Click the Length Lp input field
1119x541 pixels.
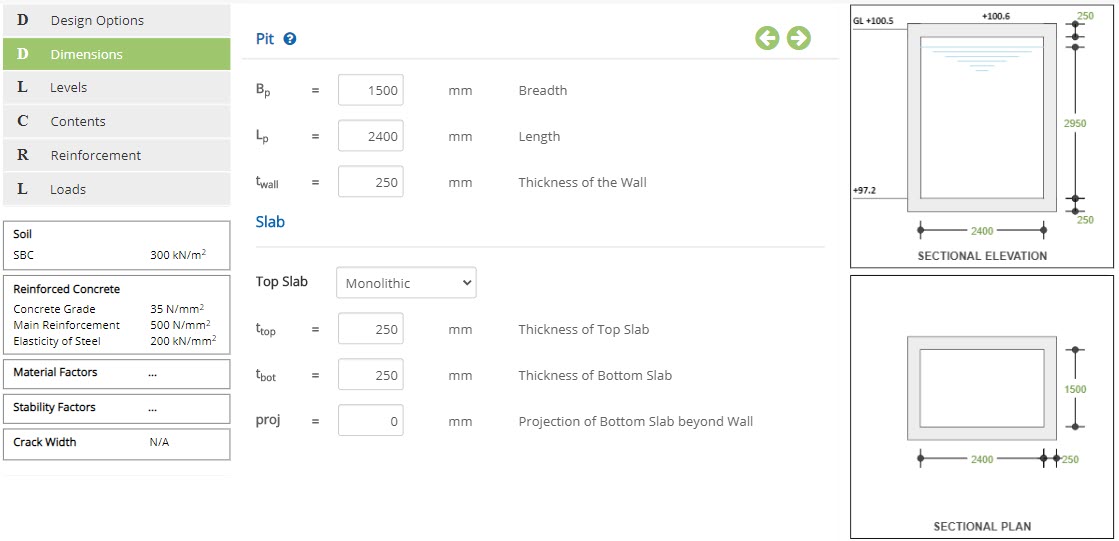370,136
